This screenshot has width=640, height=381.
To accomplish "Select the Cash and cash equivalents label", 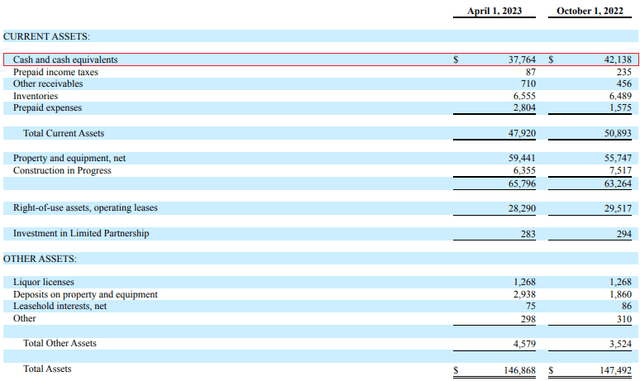I will 65,60.
